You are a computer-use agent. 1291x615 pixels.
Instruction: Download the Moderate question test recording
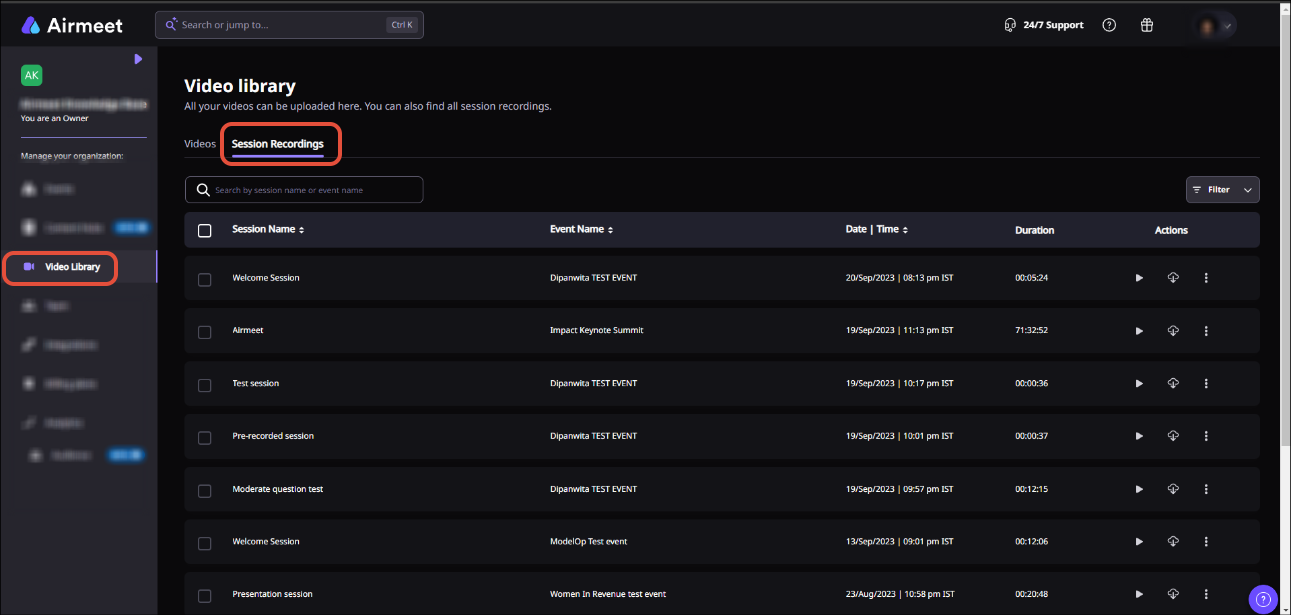click(x=1173, y=489)
